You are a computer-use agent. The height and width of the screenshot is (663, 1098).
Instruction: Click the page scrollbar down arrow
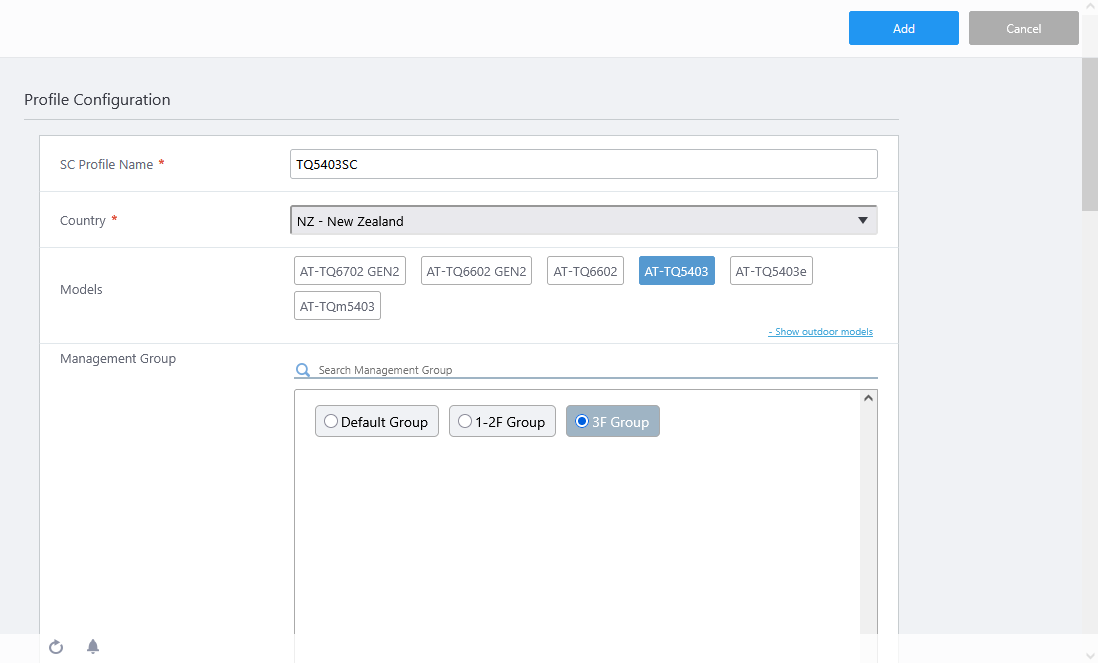pos(1090,655)
